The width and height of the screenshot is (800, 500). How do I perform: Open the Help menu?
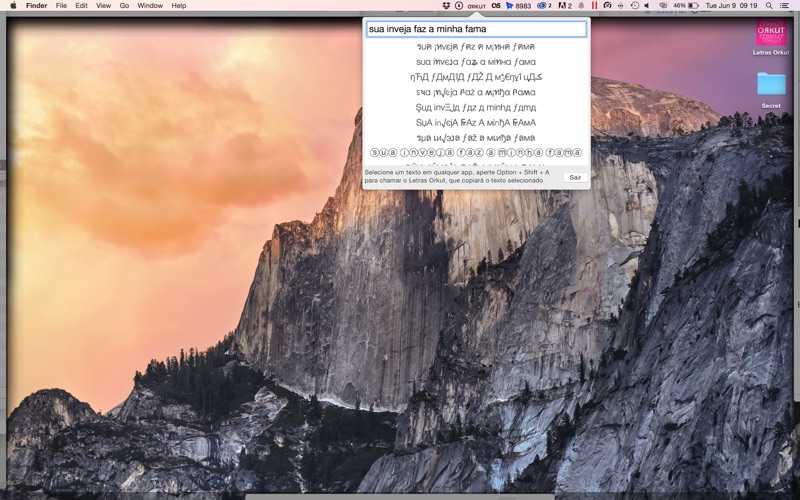click(x=179, y=6)
